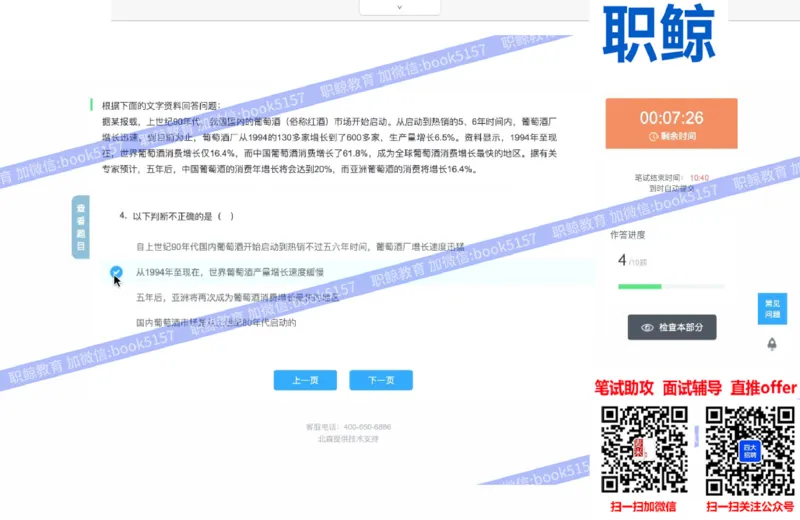Click the QR code labeled 扫一扫关注公众号
The height and width of the screenshot is (520, 800).
pyautogui.click(x=750, y=451)
